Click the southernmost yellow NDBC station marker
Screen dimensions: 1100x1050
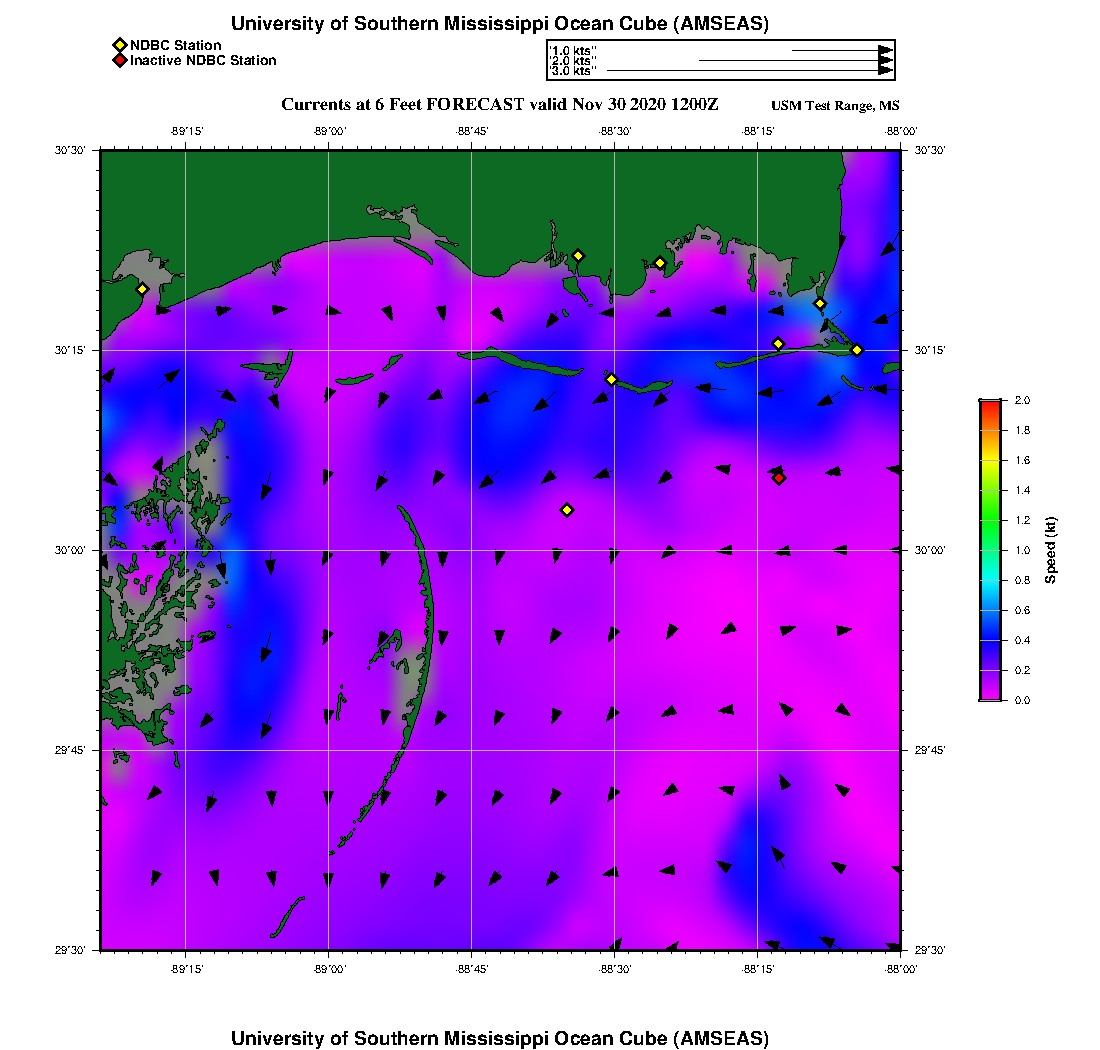(x=567, y=510)
